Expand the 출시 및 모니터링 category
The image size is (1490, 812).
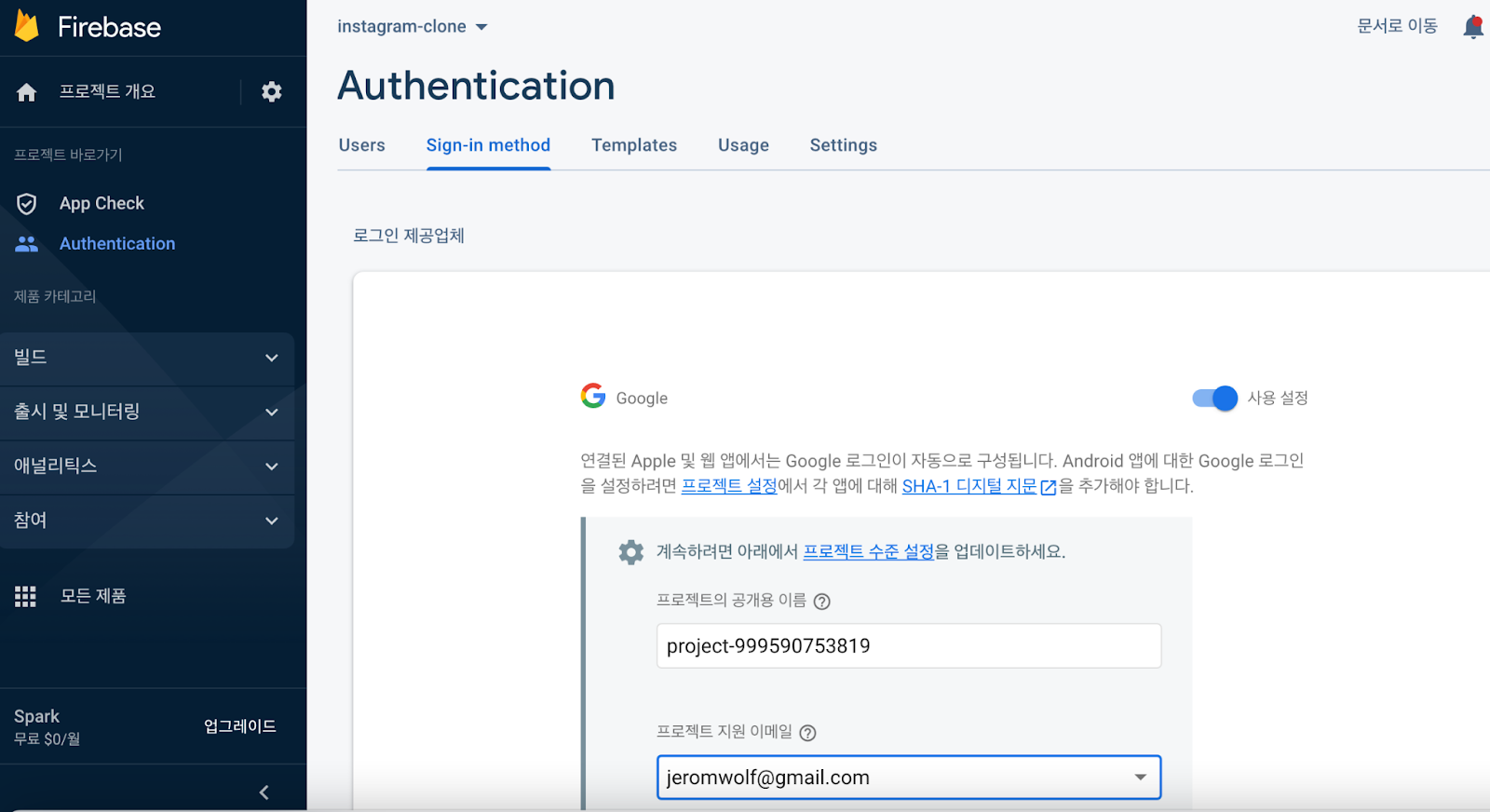click(x=147, y=413)
